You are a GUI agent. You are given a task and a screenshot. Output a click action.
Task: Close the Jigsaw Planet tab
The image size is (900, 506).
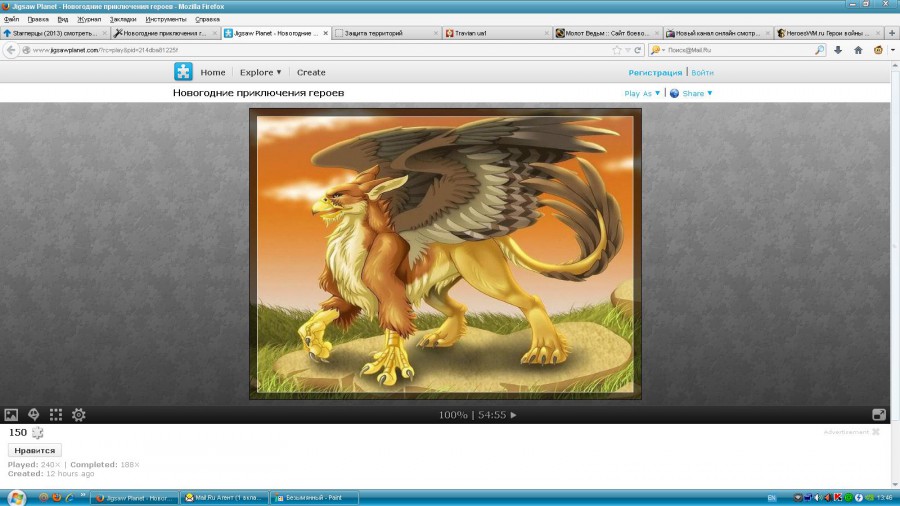tap(325, 33)
